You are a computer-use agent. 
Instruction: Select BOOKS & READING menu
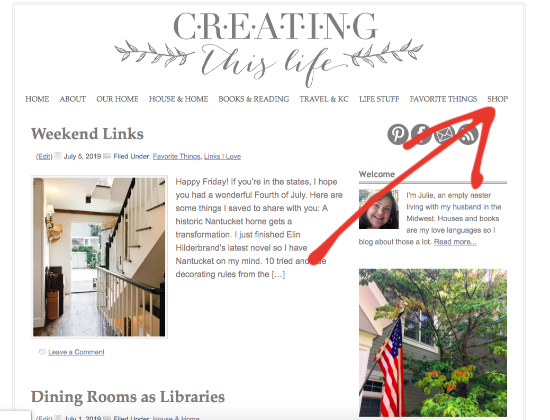coord(254,99)
